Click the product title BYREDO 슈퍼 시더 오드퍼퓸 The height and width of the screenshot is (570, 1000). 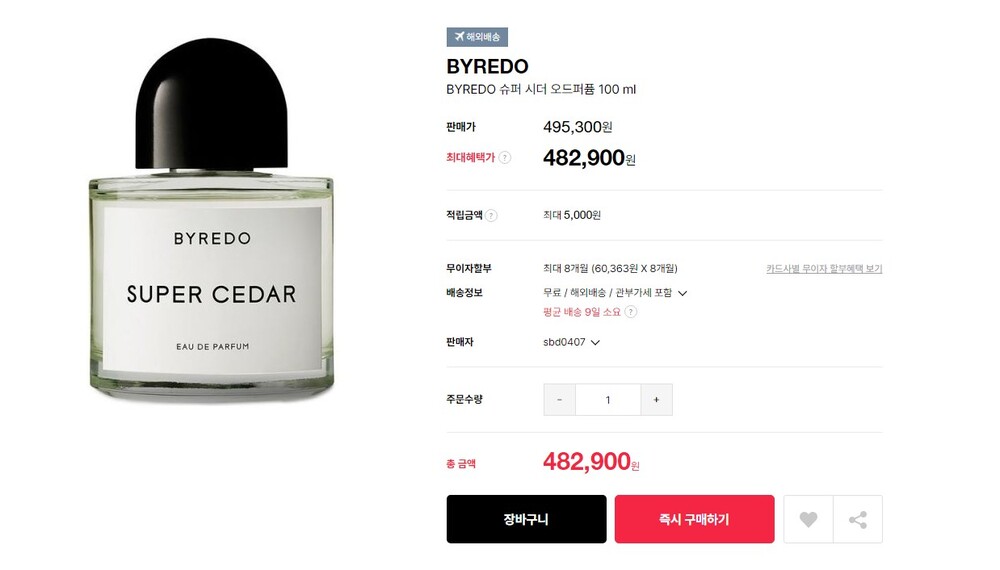tap(541, 89)
